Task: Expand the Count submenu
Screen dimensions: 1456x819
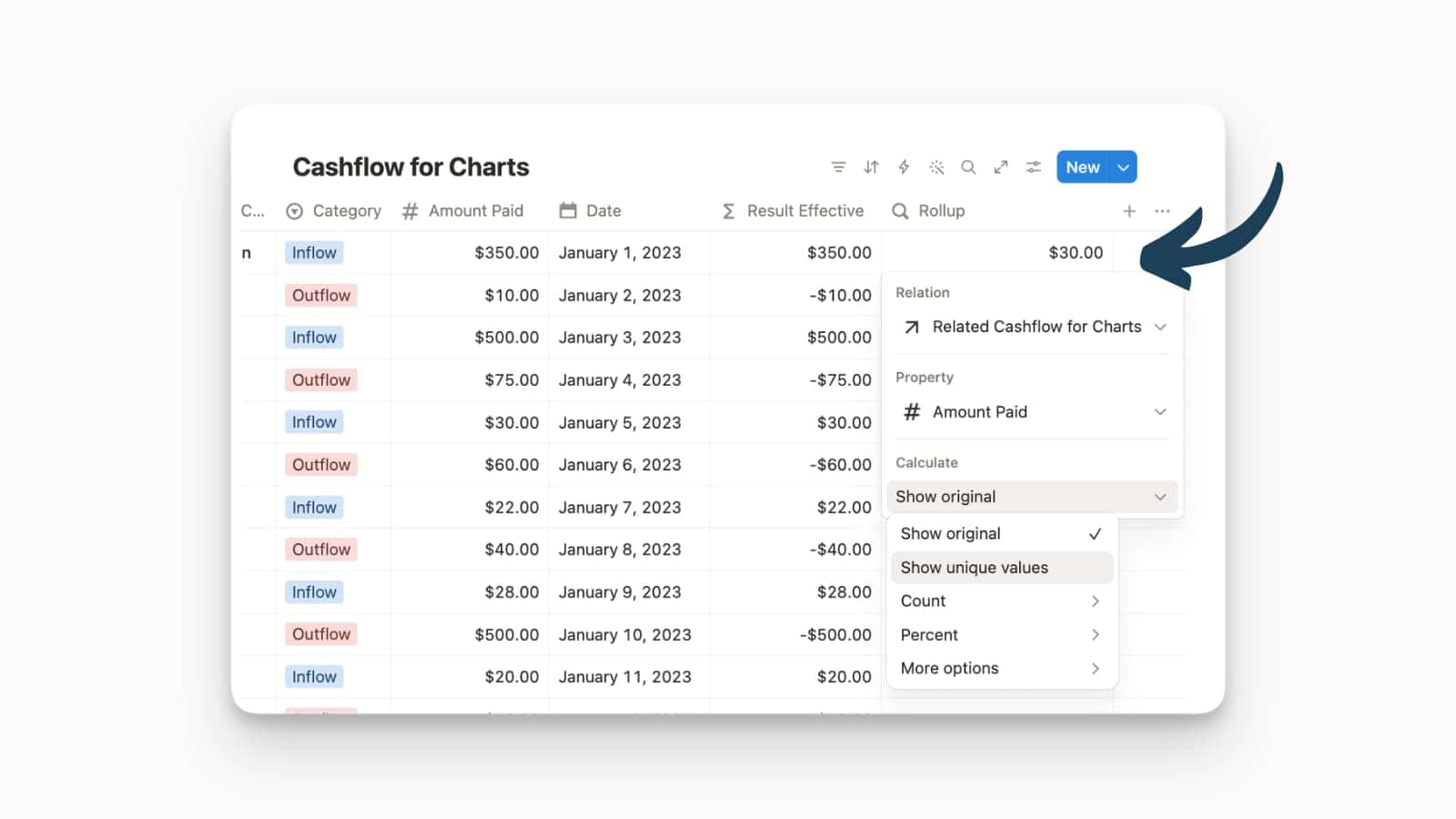Action: coord(1001,602)
